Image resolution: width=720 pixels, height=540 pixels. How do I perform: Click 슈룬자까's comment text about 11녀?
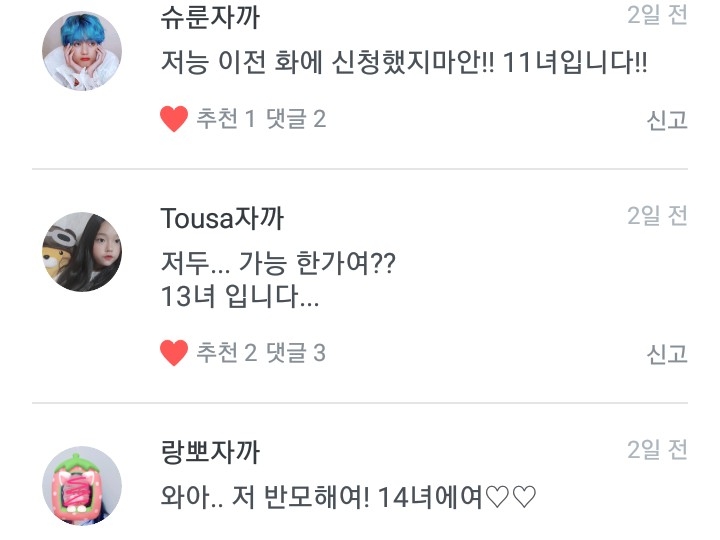click(x=404, y=63)
